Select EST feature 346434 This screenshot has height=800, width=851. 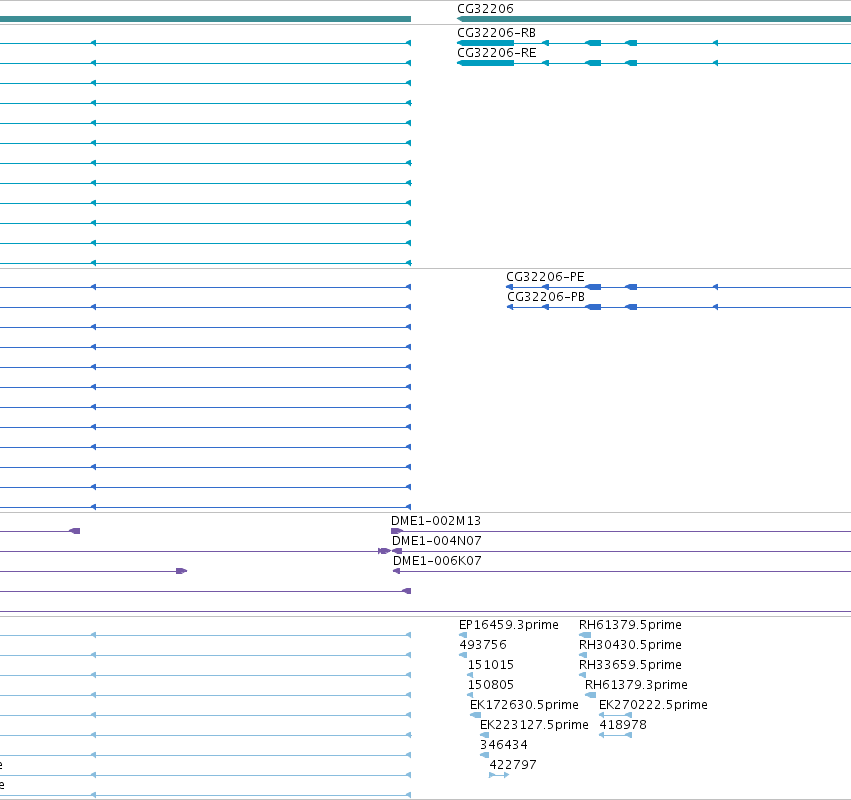[x=504, y=745]
